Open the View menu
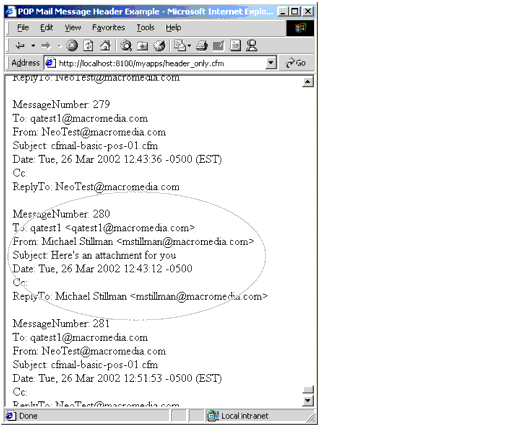 [73, 28]
